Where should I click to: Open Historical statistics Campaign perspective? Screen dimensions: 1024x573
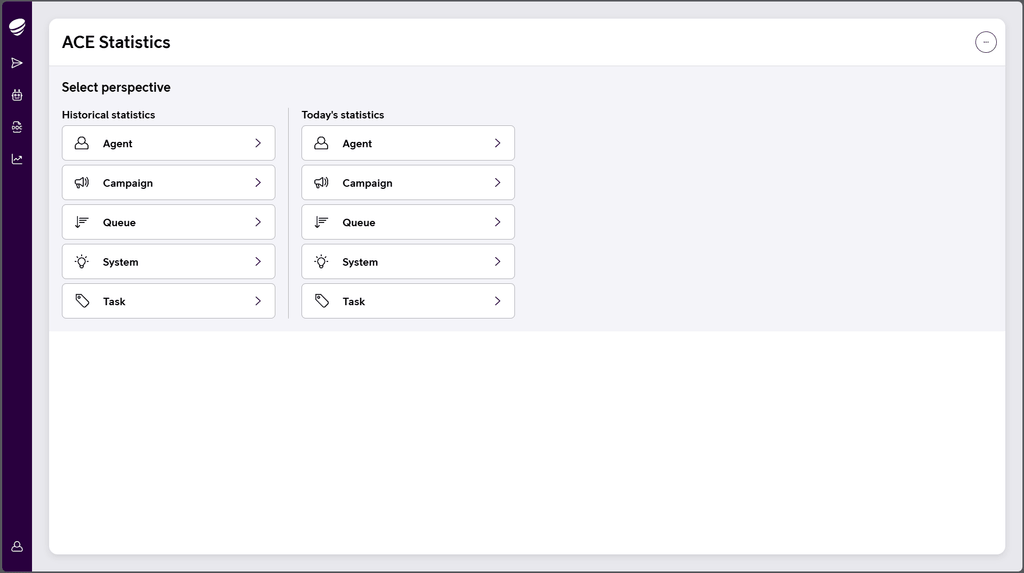point(168,182)
